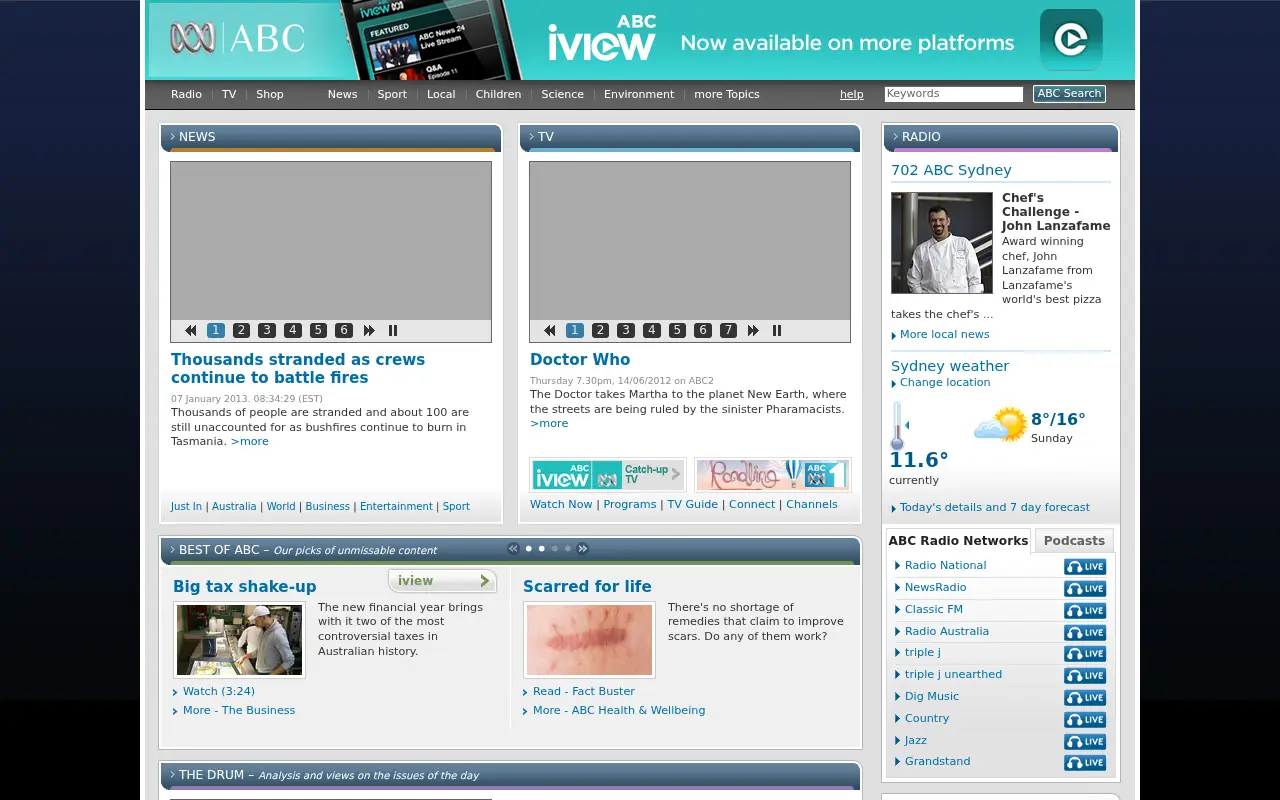Open the Scarred for life thumbnail
The image size is (1280, 800).
pos(589,640)
